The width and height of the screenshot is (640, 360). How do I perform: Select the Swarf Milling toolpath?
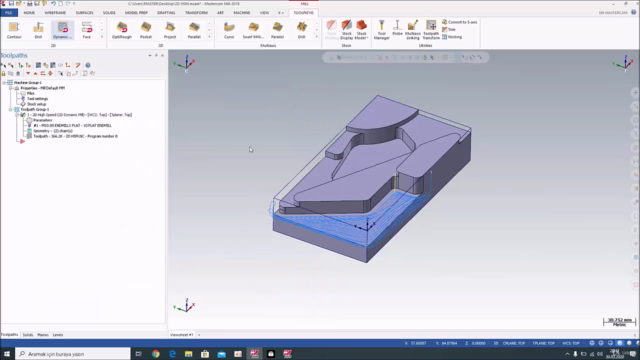tap(253, 30)
